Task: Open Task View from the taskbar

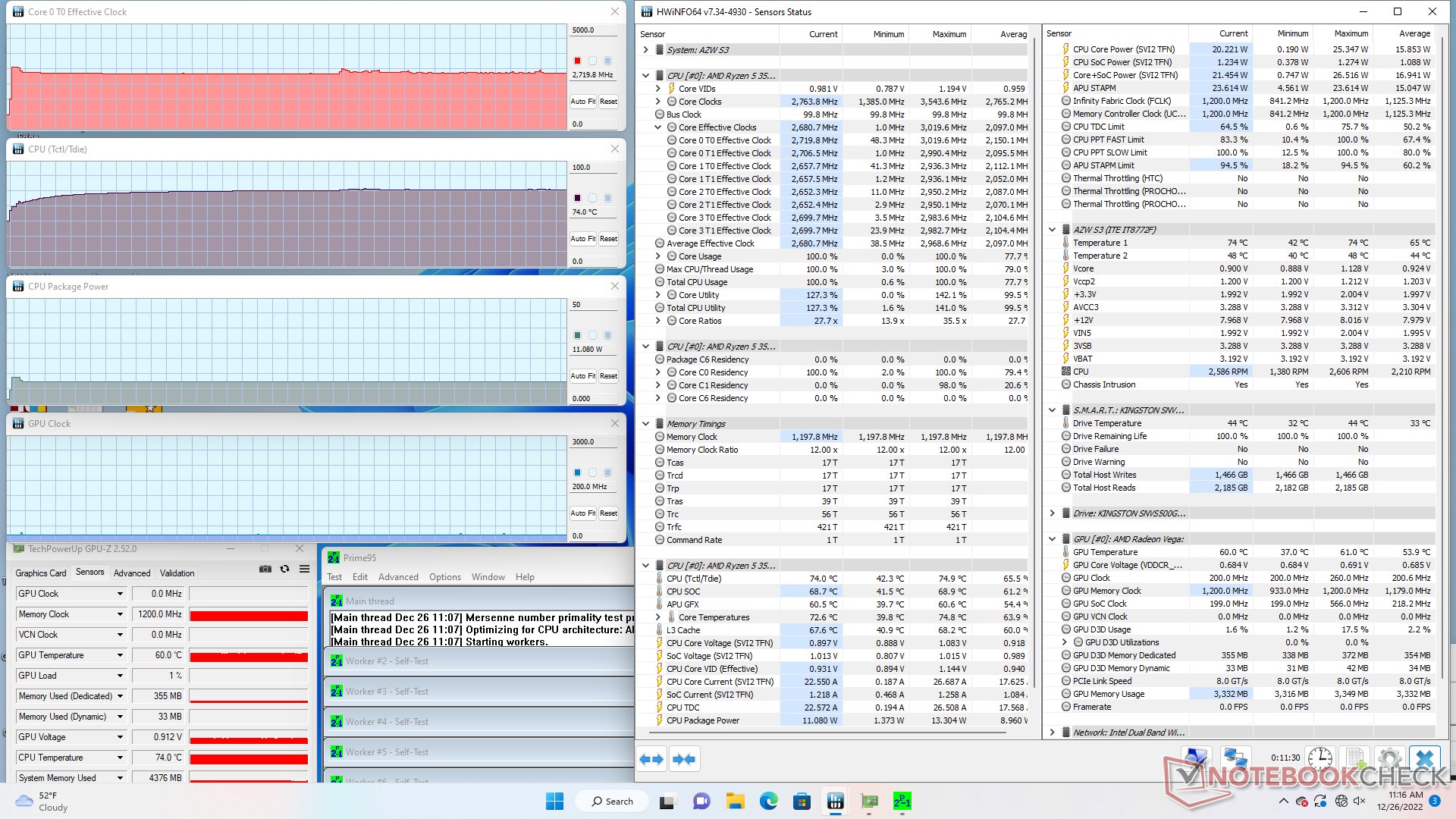Action: pos(667,802)
